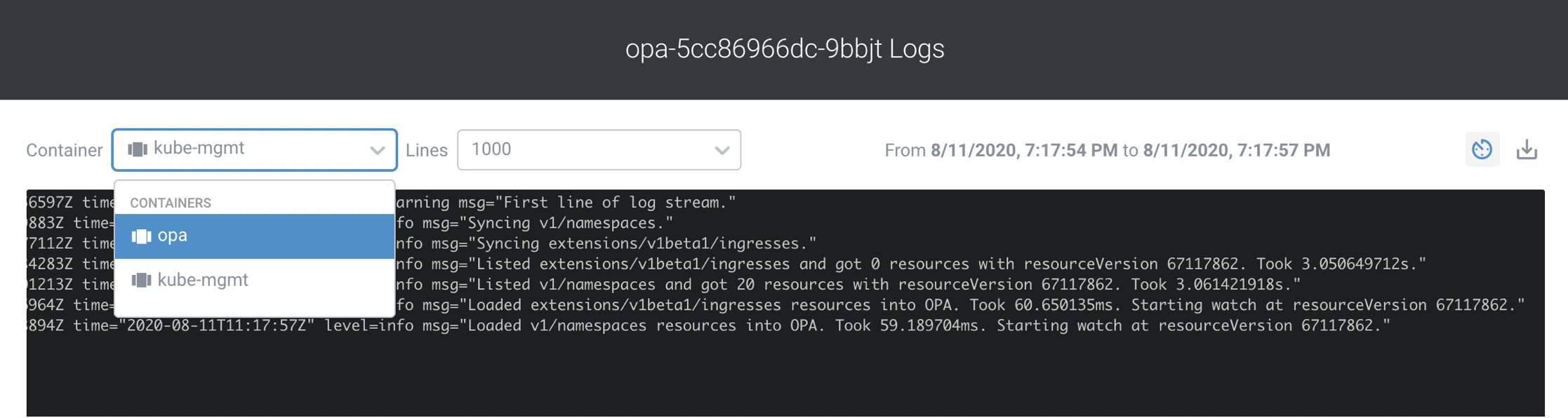Click the kube-mgmt icon in dropdown list

141,281
